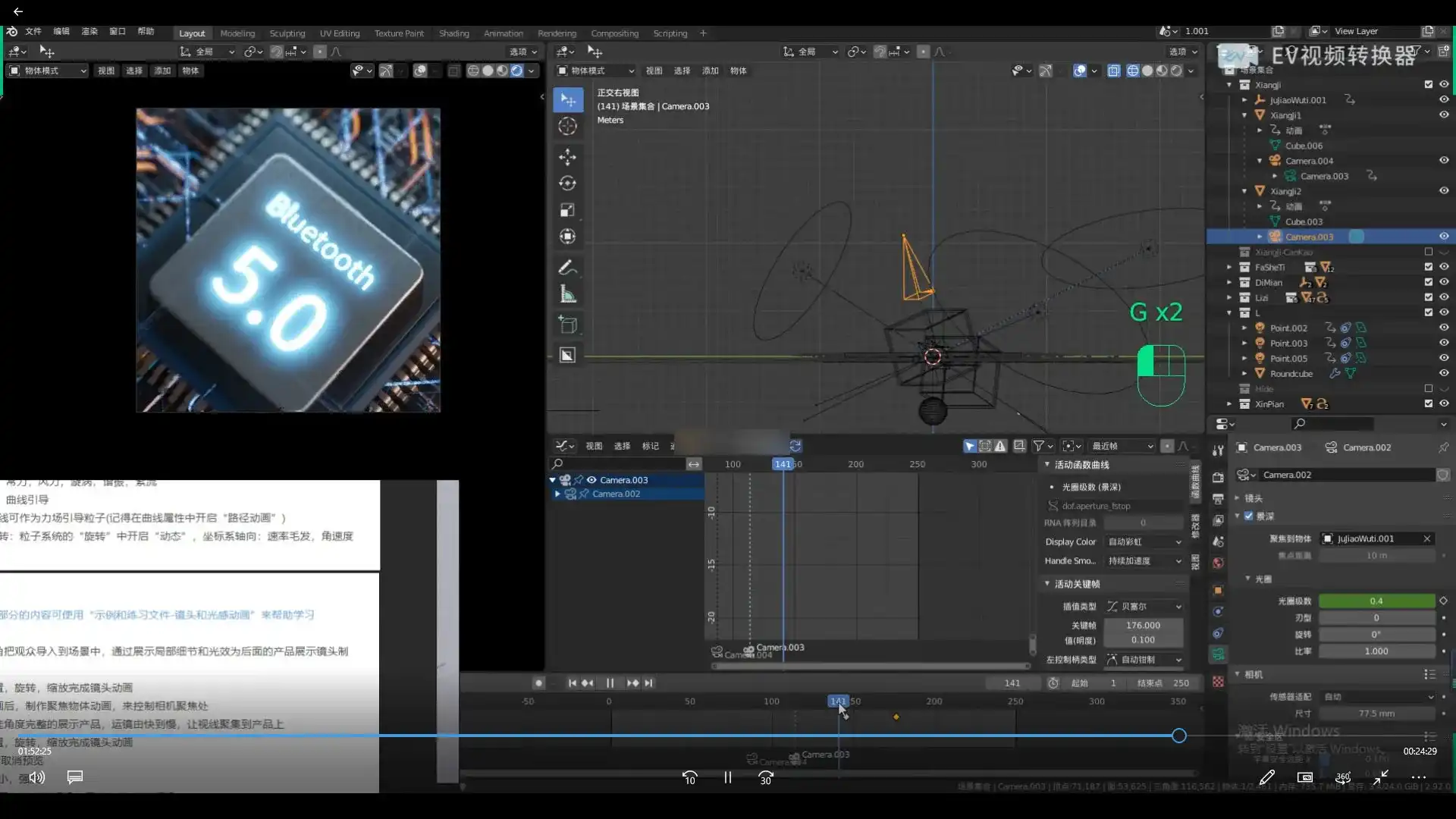Click the video player pause icon
This screenshot has width=1456, height=819.
pos(727,777)
